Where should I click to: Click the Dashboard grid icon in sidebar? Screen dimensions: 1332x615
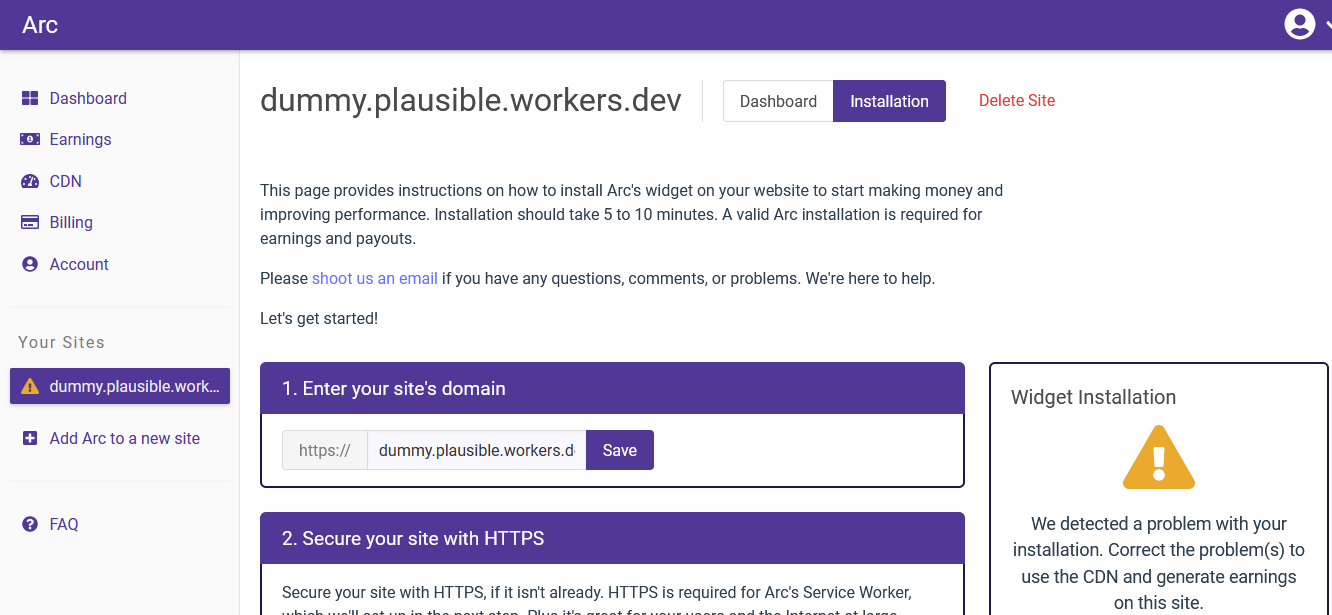[x=30, y=98]
